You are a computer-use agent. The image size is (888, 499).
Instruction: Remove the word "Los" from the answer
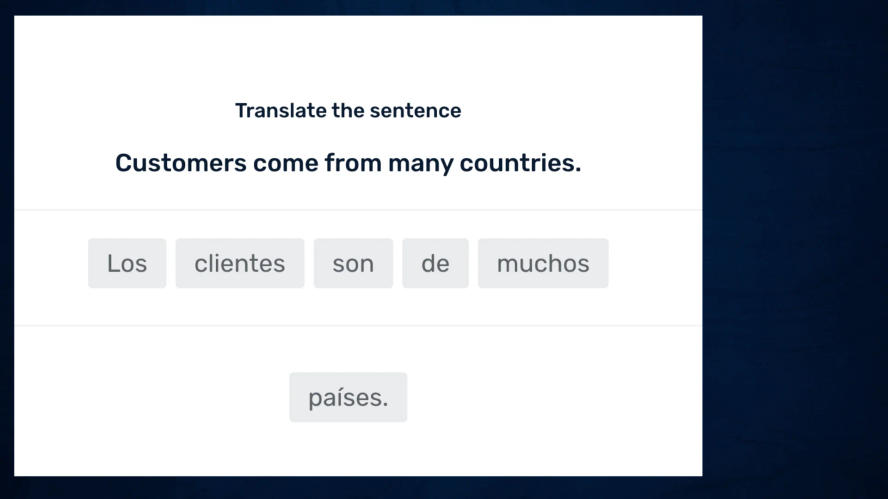click(127, 263)
